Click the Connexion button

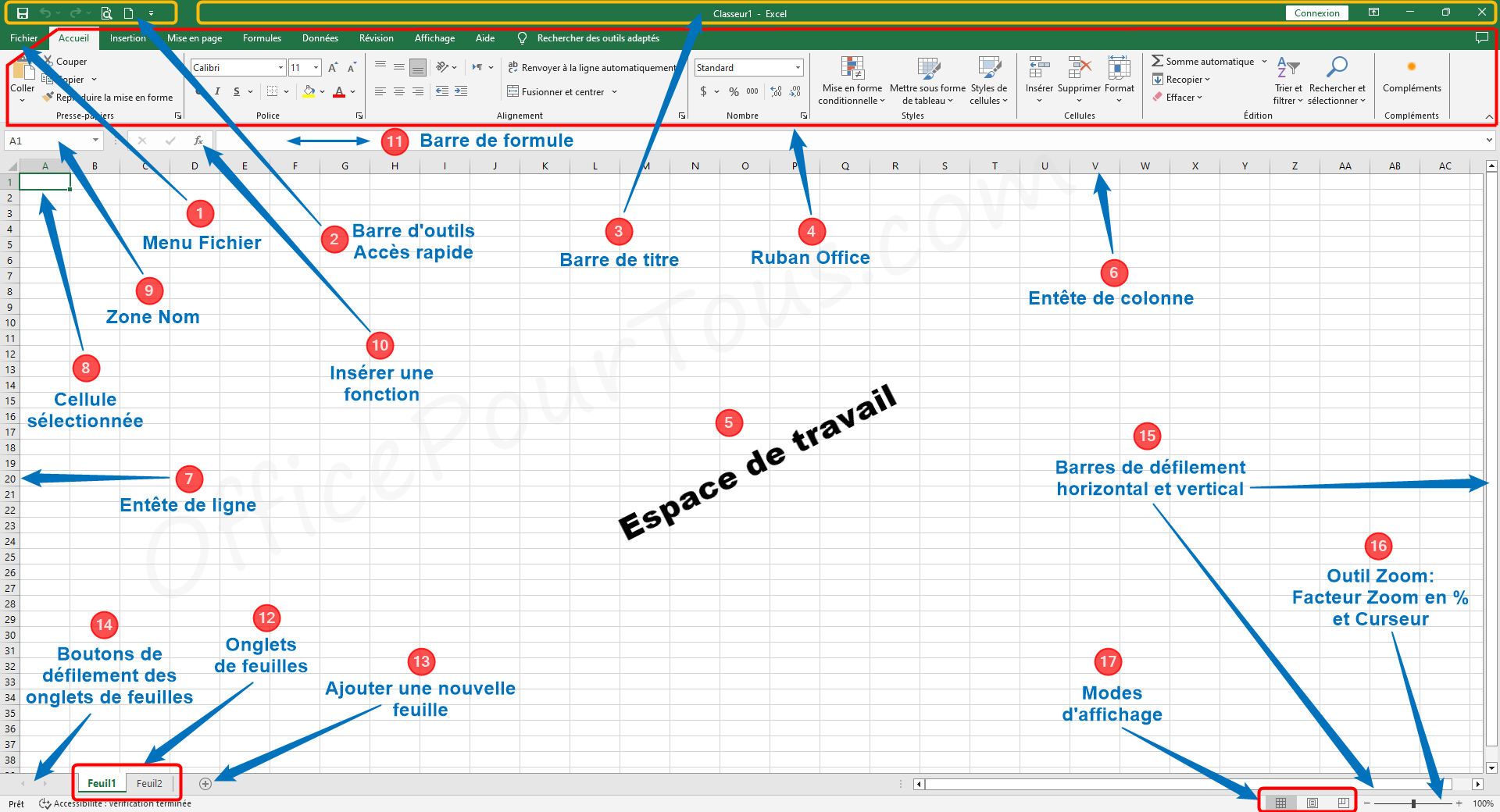1316,13
